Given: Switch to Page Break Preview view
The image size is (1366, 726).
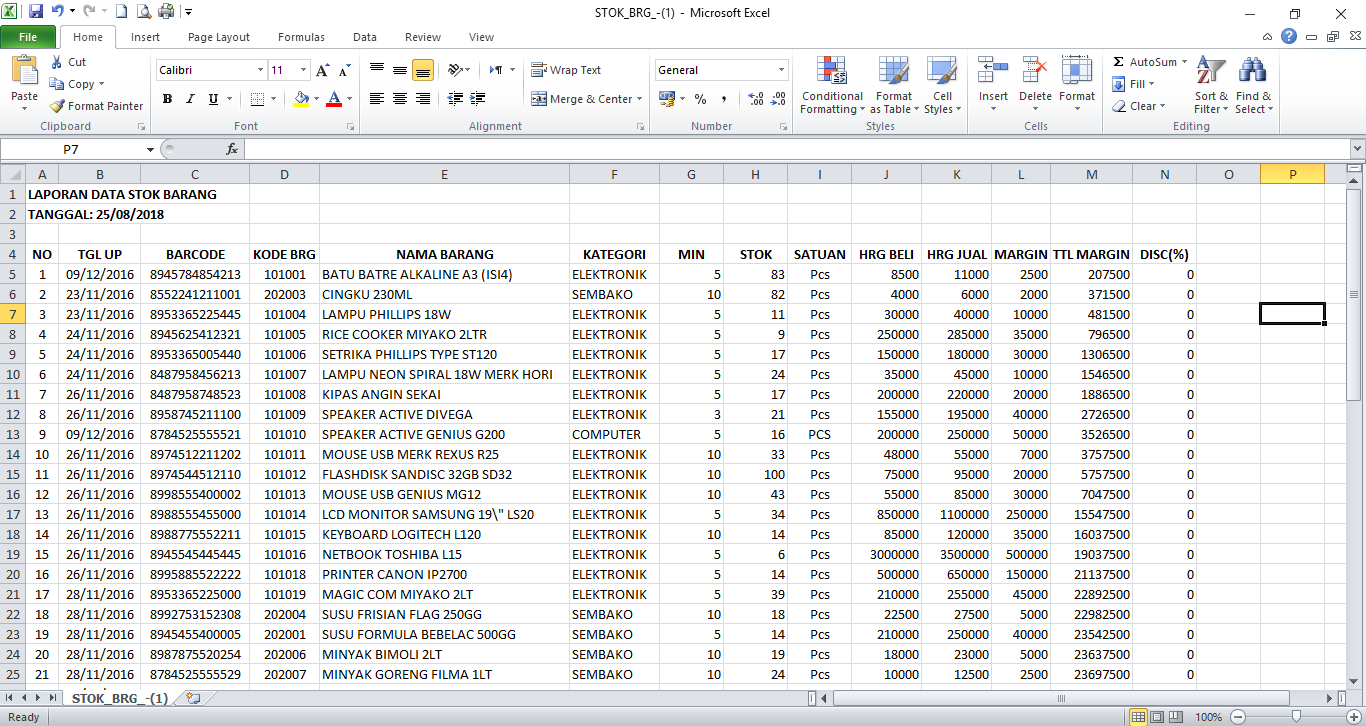Looking at the screenshot, I should coord(1178,717).
